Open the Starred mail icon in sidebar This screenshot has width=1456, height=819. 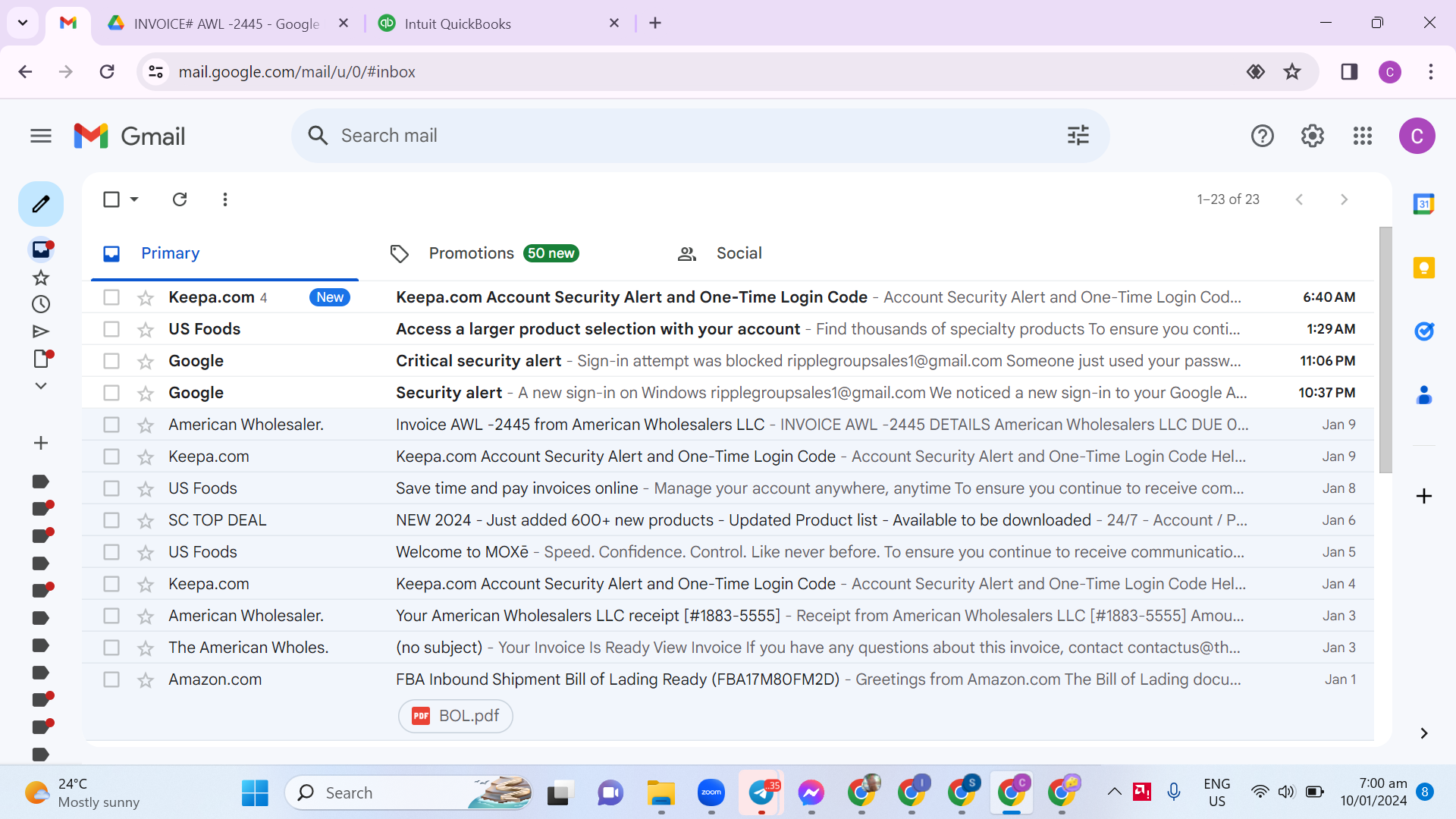41,278
